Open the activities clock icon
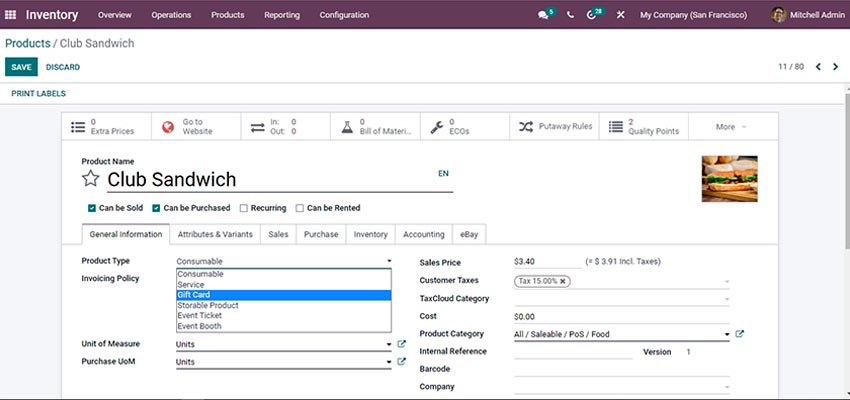Viewport: 850px width, 400px height. [591, 15]
